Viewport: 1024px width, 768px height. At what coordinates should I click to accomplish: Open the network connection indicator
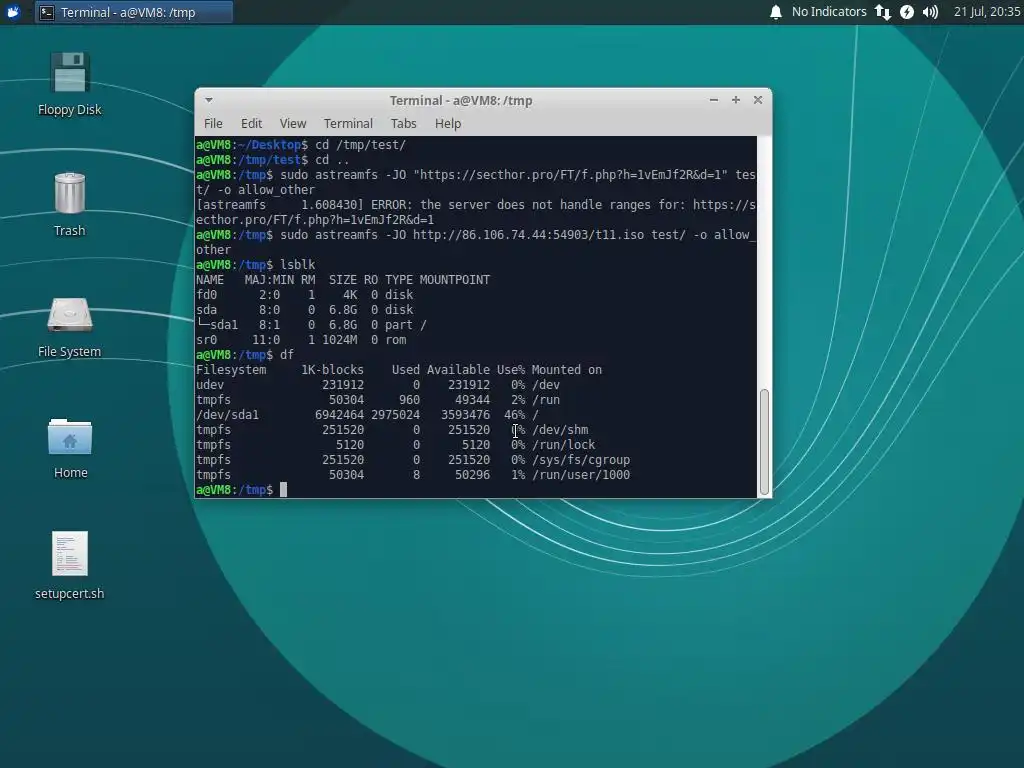883,12
